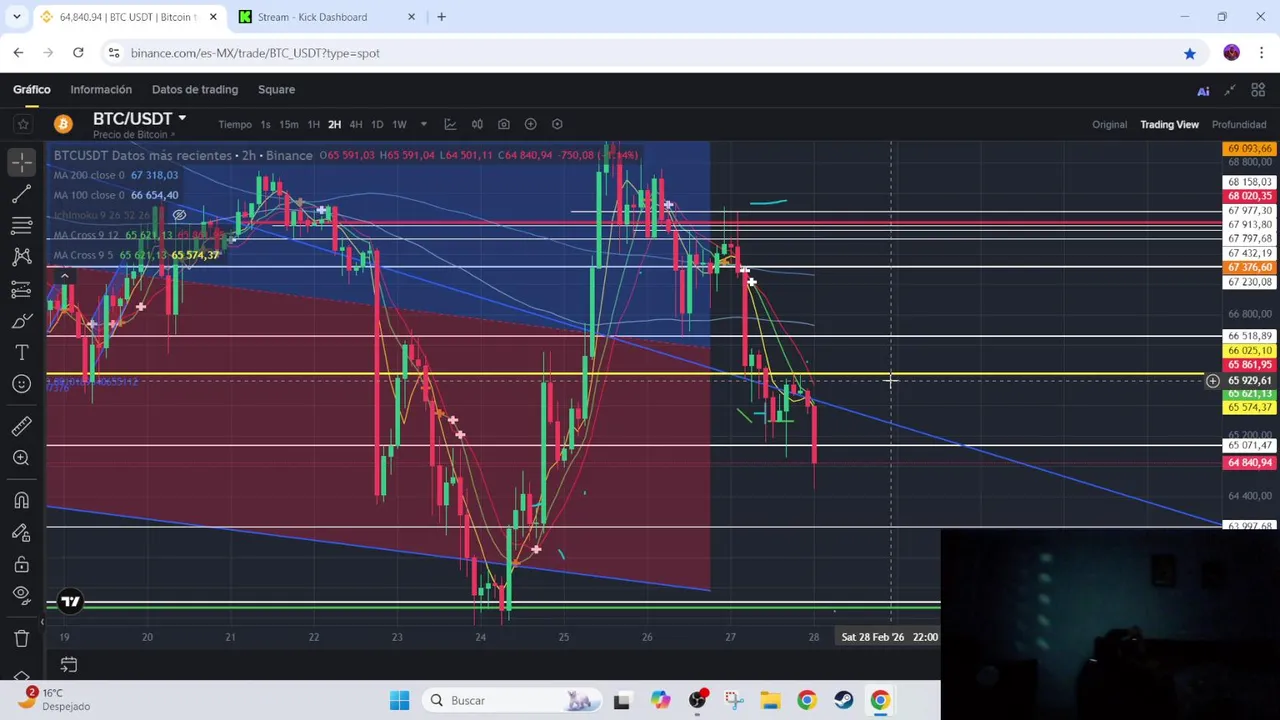Click the plus button on the price axis
The image size is (1280, 720).
tap(1212, 381)
